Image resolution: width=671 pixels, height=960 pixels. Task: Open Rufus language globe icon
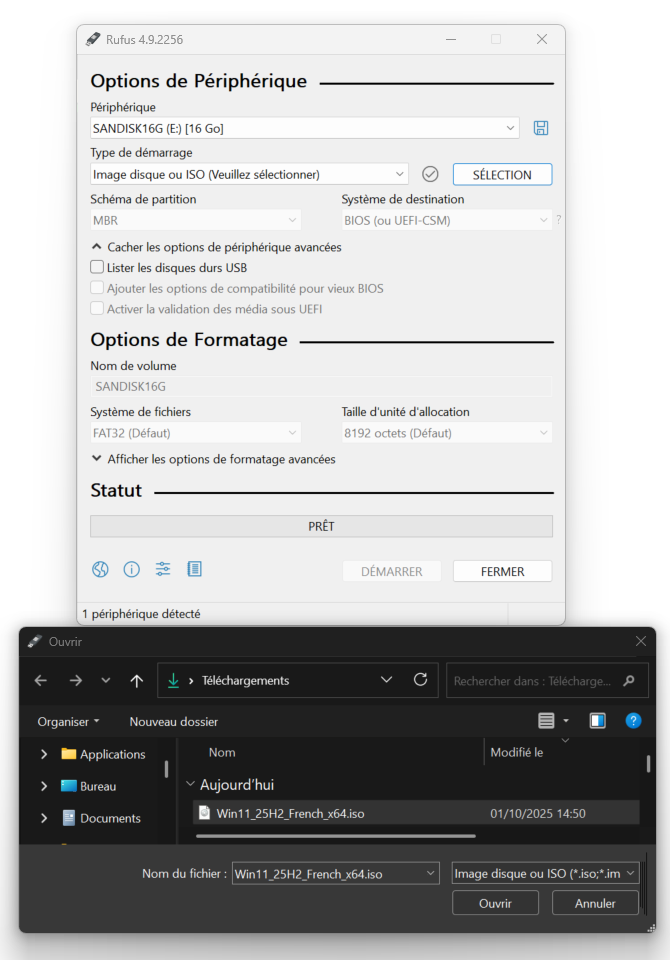pyautogui.click(x=100, y=570)
